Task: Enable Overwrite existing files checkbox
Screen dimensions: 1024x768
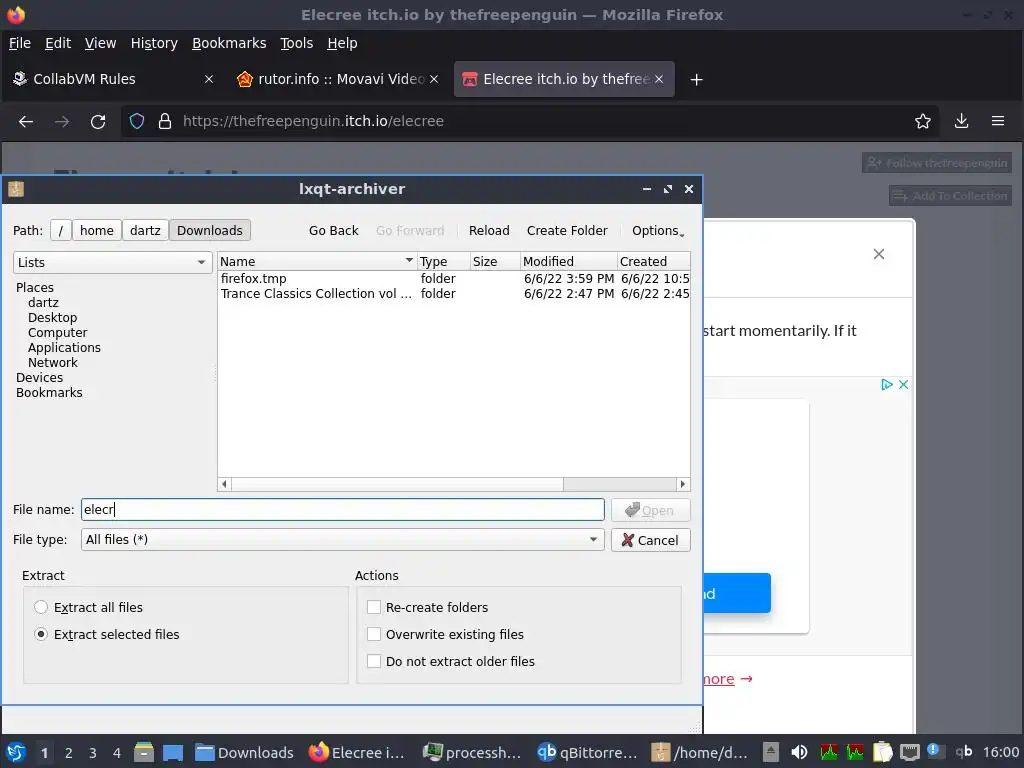Action: pos(374,634)
